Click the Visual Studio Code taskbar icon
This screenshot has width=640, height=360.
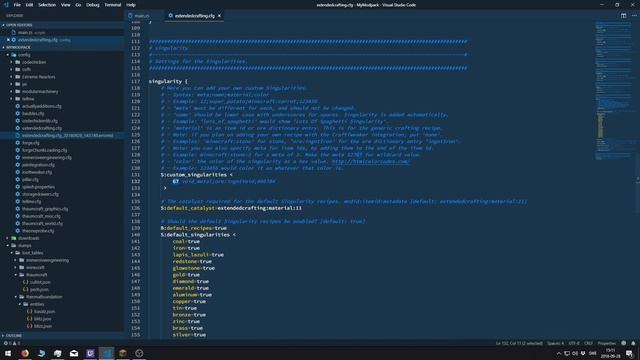(x=107, y=353)
